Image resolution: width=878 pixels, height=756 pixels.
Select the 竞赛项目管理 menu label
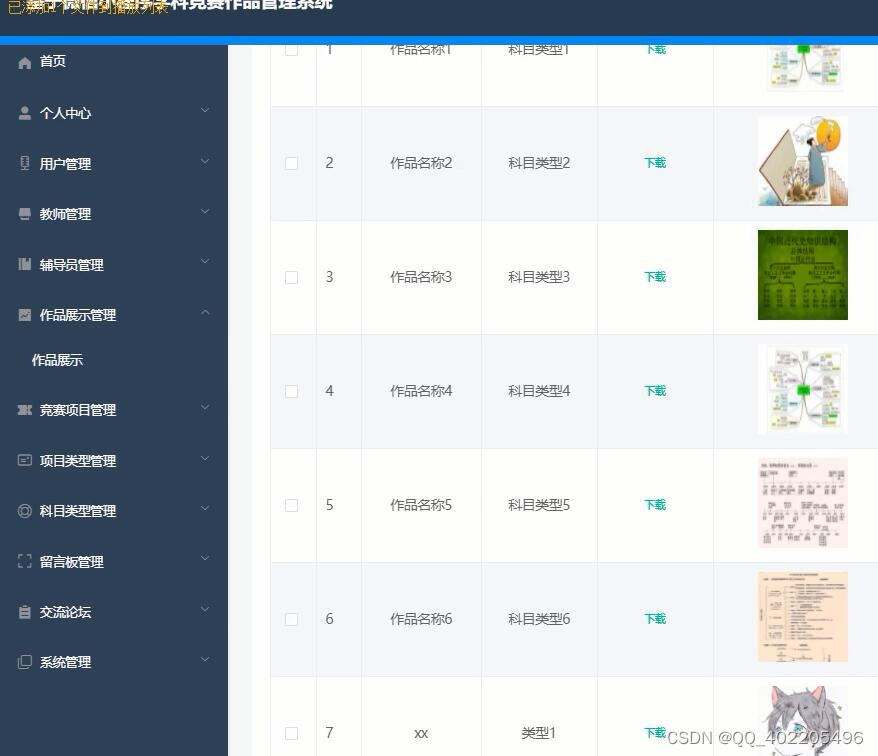pyautogui.click(x=78, y=410)
